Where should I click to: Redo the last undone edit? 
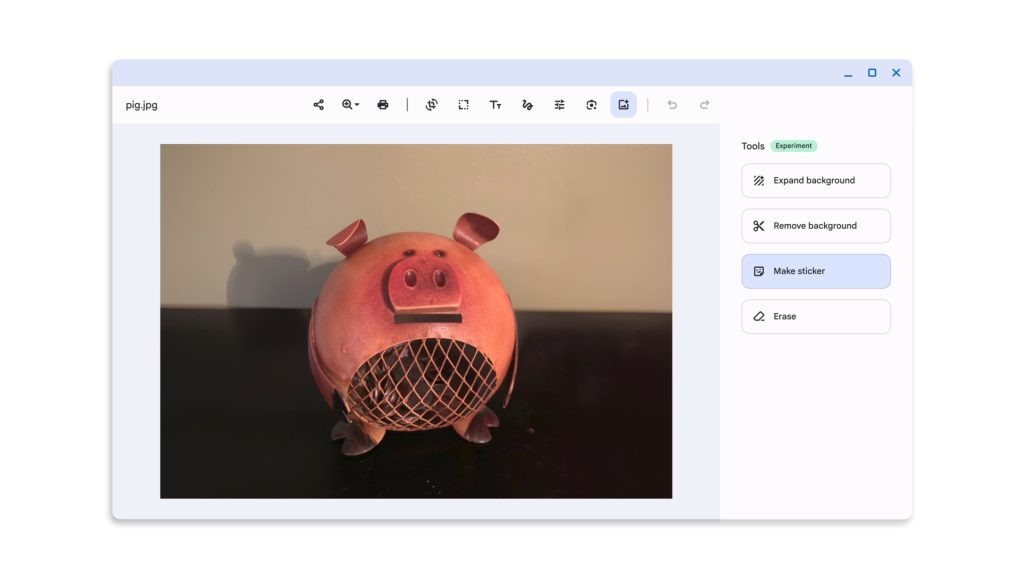coord(704,105)
